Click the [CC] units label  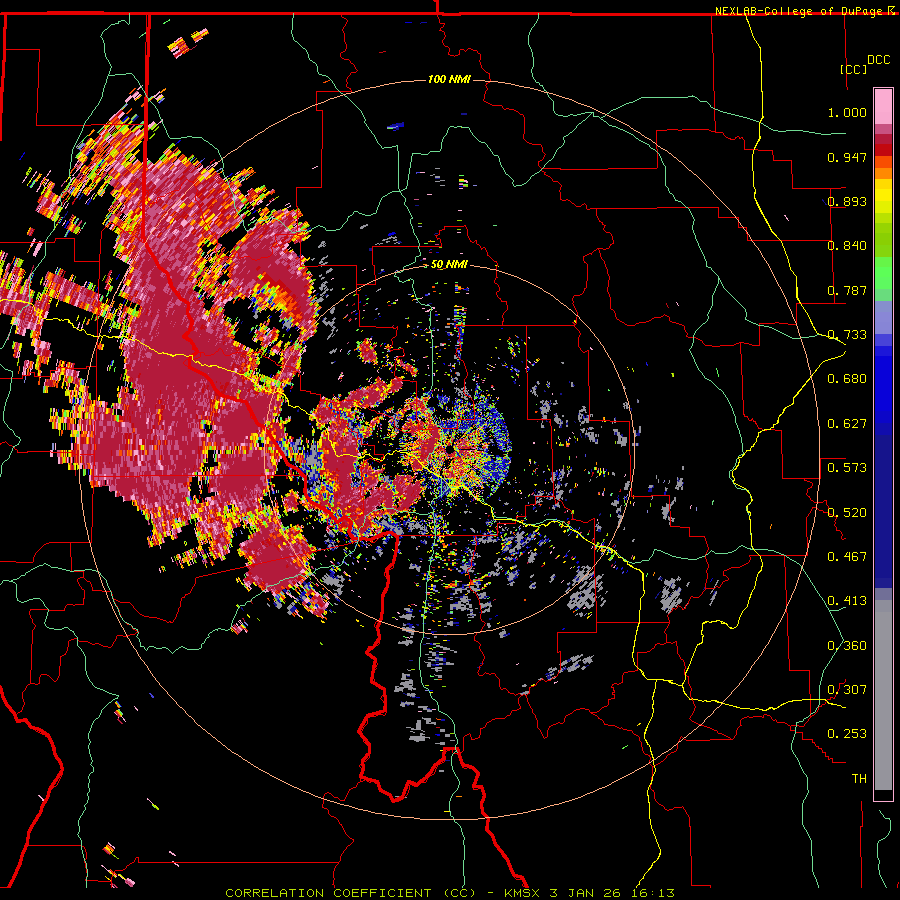pyautogui.click(x=854, y=69)
